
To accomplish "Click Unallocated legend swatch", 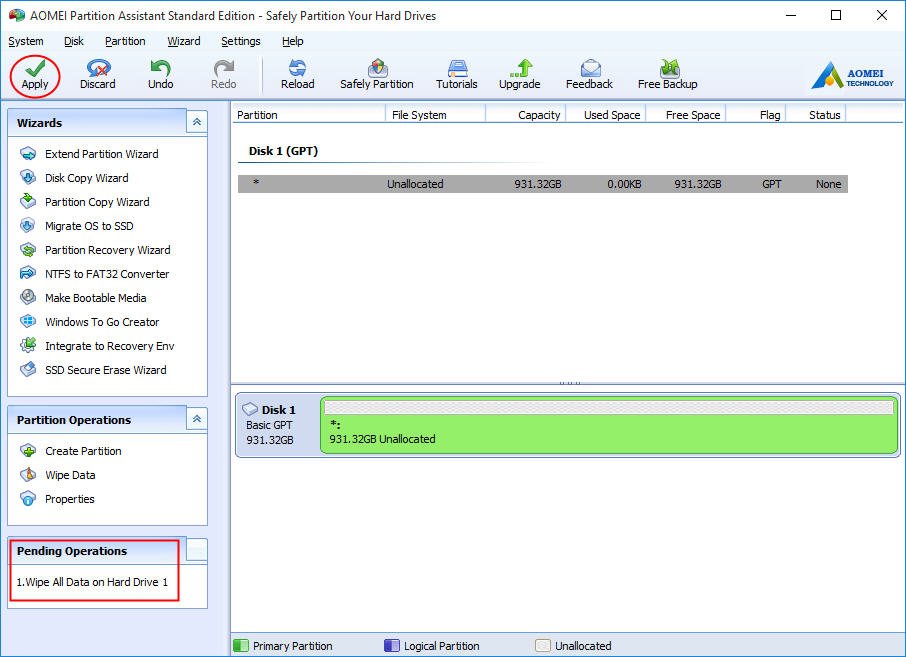I will [x=543, y=645].
